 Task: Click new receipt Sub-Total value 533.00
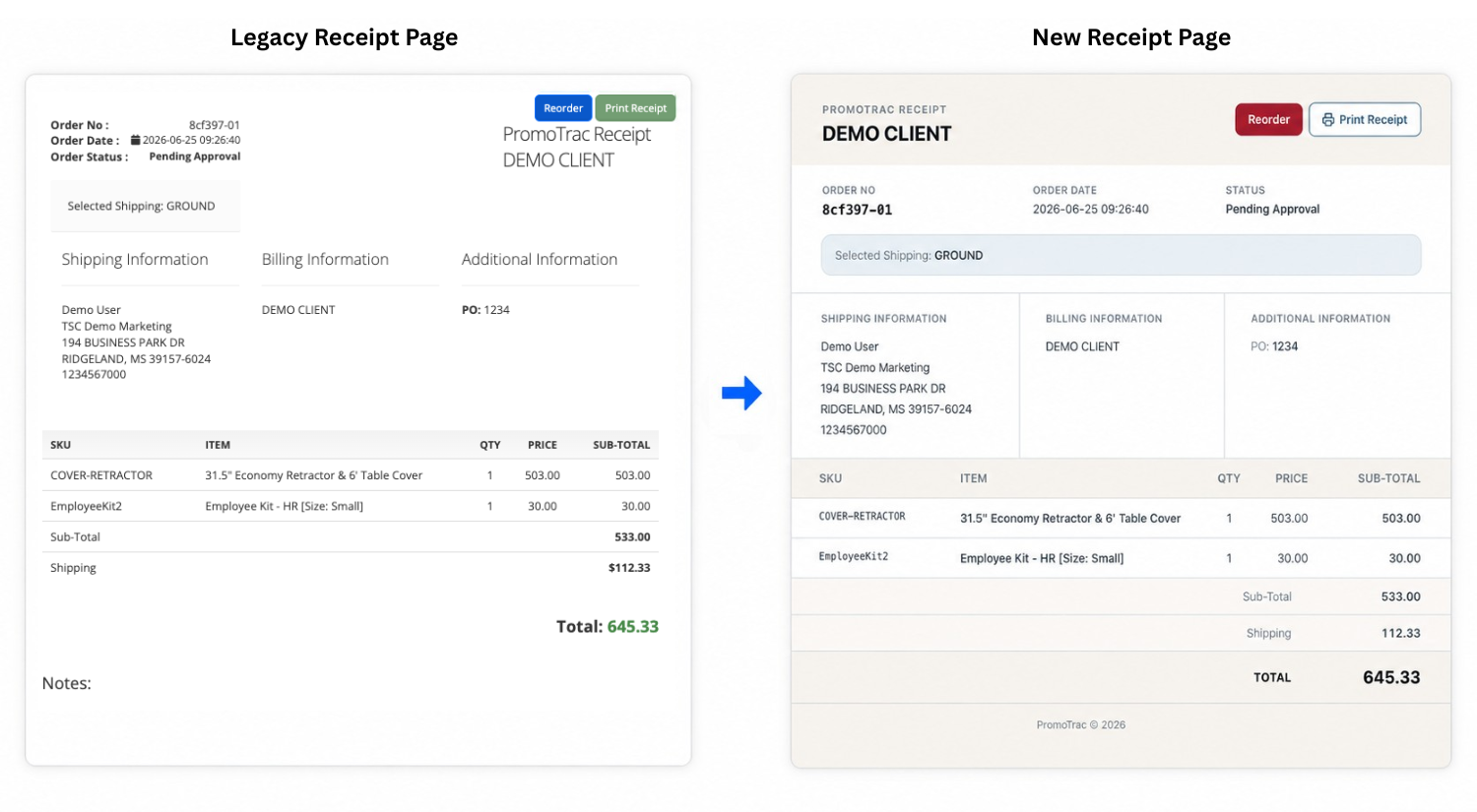tap(1400, 596)
